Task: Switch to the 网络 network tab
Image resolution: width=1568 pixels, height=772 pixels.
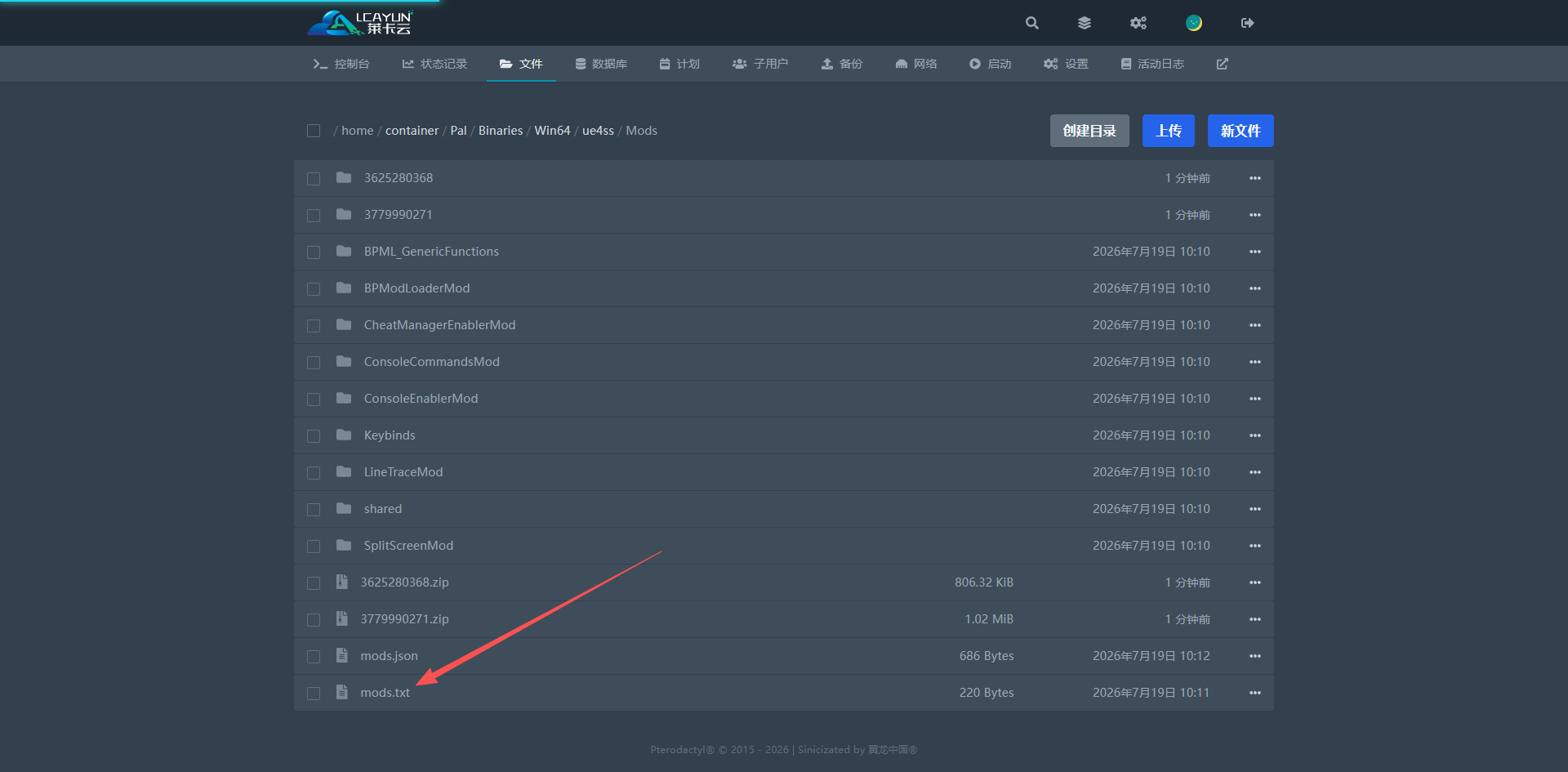Action: (x=916, y=64)
